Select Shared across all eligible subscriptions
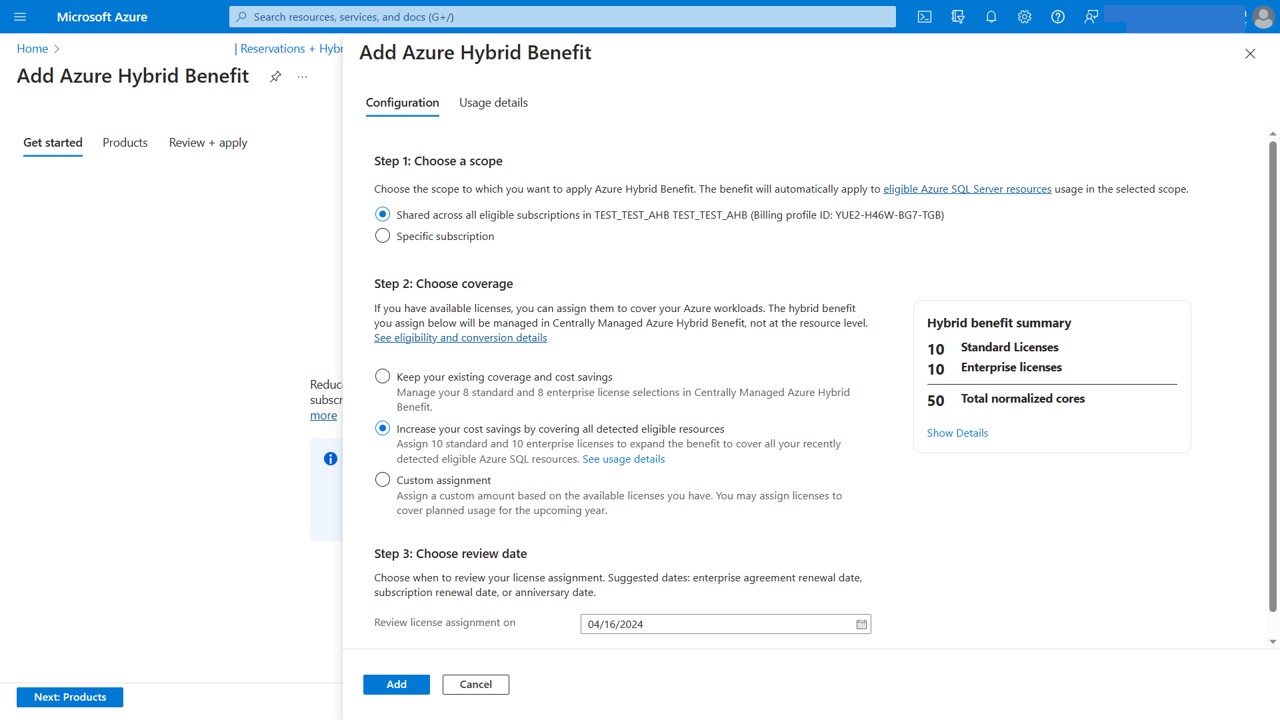 pos(382,214)
